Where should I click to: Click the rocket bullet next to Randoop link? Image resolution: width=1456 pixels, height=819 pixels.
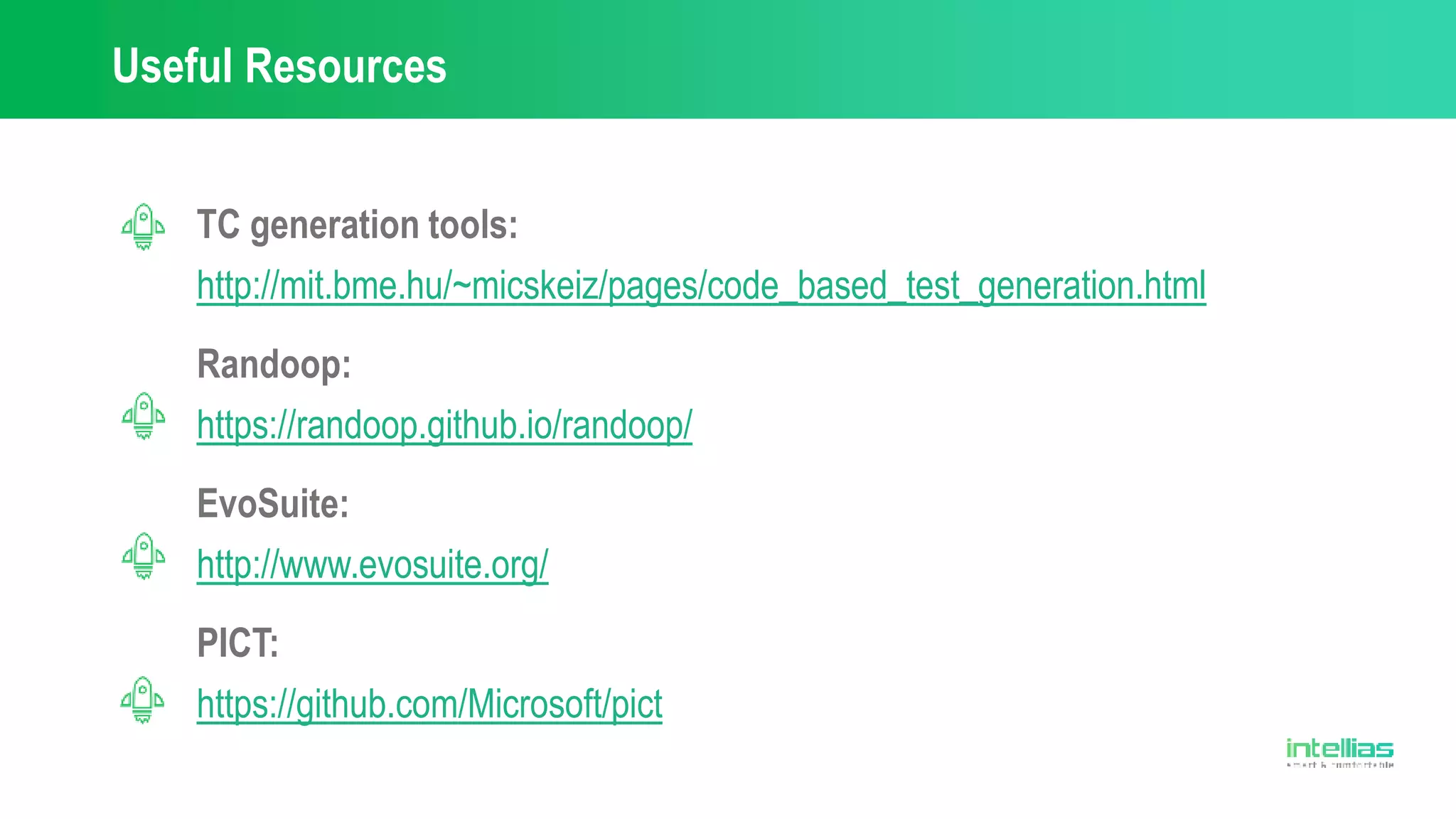pos(143,416)
